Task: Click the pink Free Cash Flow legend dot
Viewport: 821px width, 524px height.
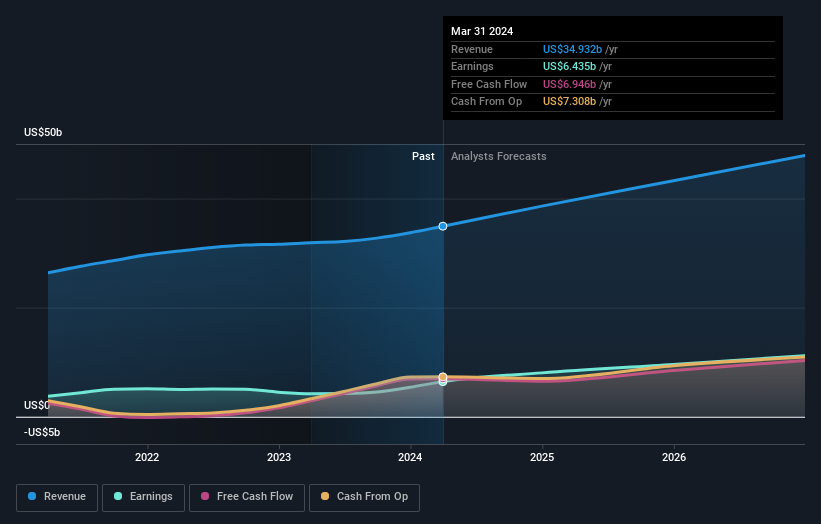Action: click(x=205, y=496)
